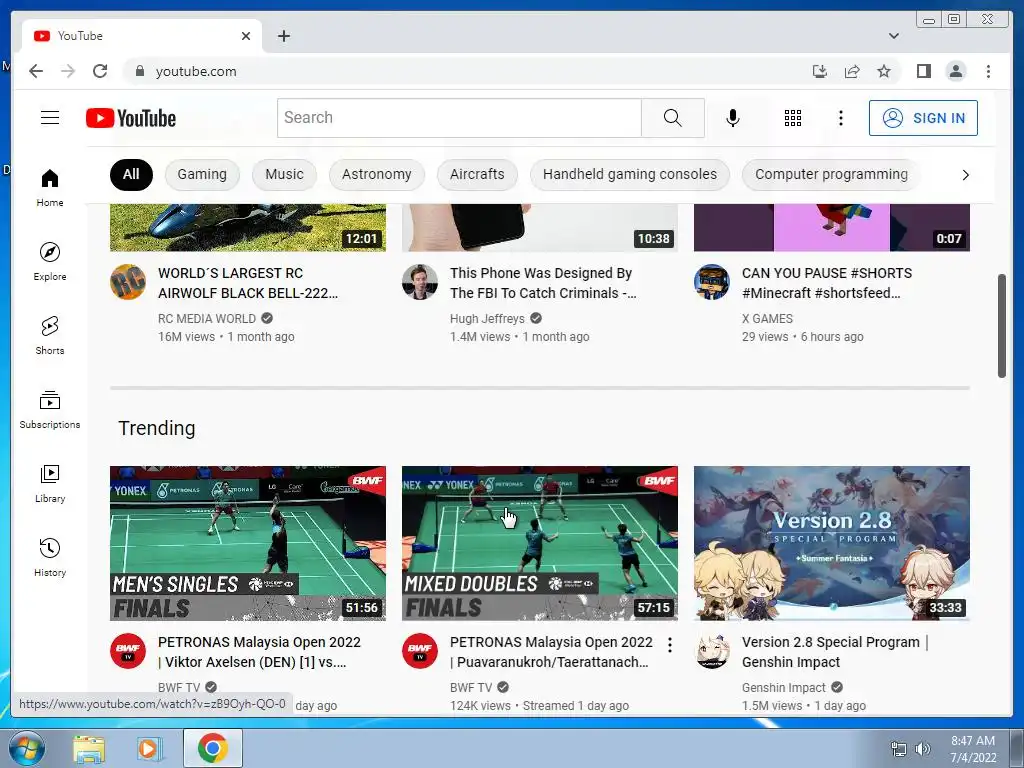Open action menu for Mixed Doubles video
The width and height of the screenshot is (1024, 768).
point(669,645)
